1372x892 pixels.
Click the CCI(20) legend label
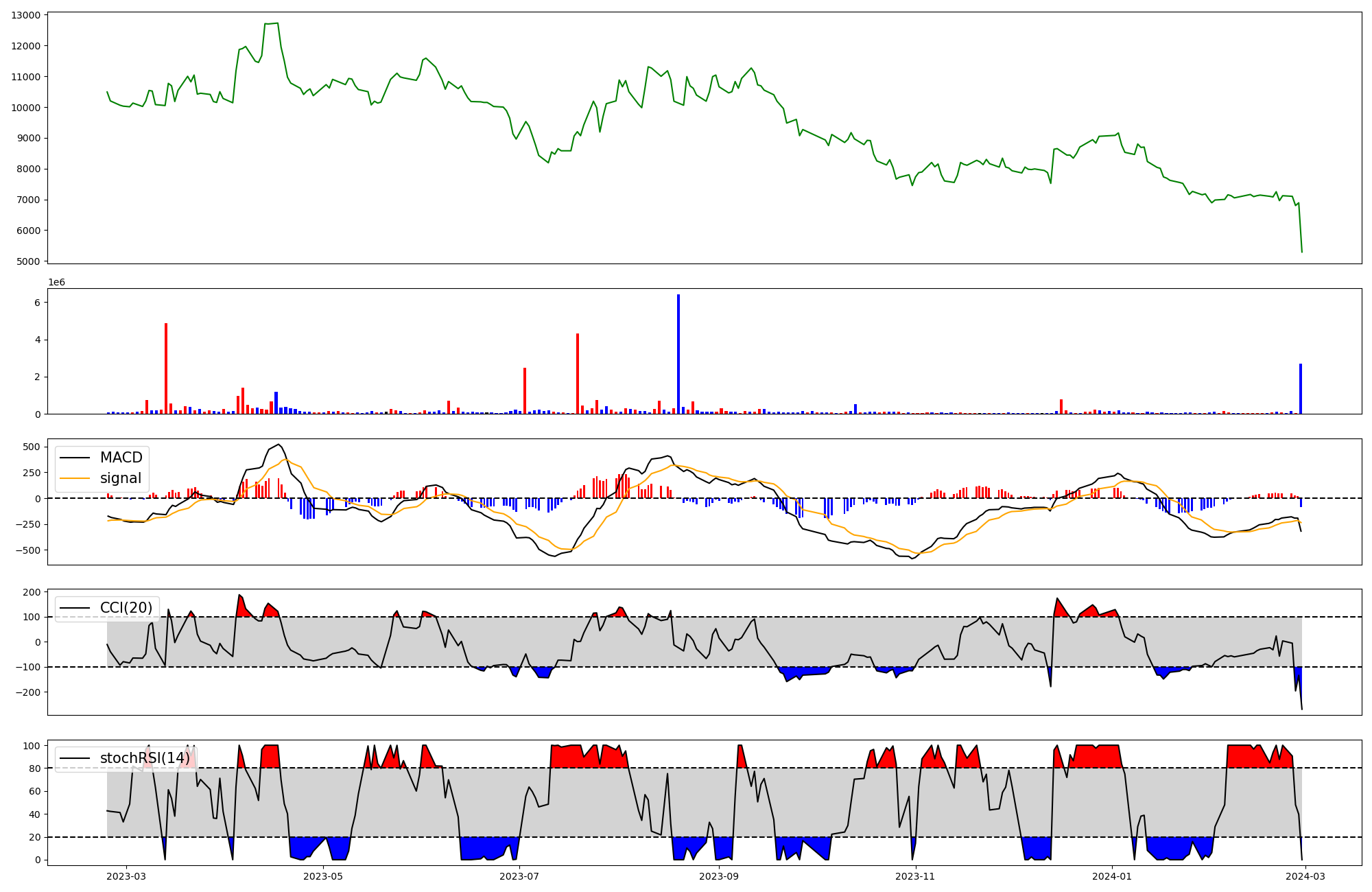[x=126, y=608]
